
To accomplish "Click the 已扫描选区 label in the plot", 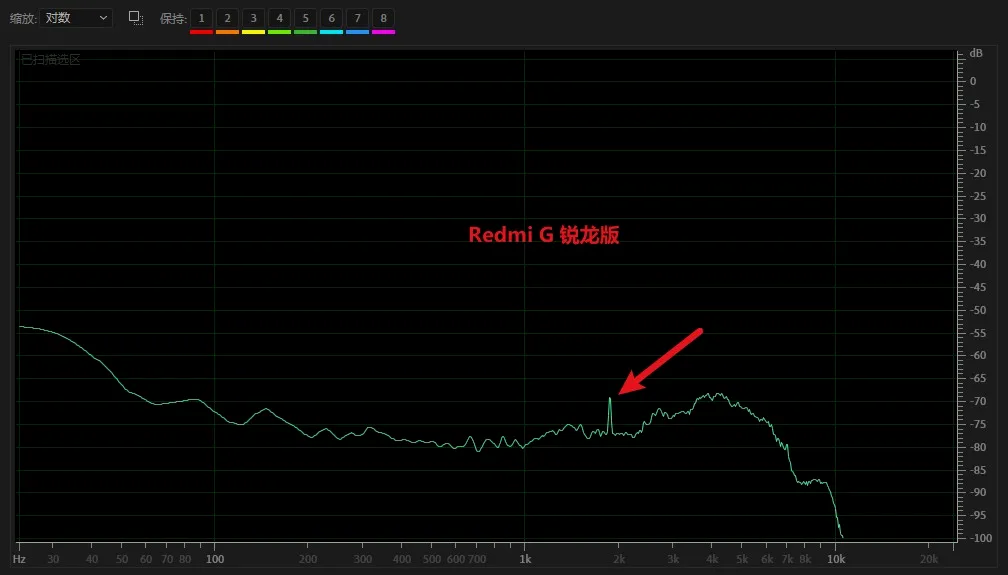I will [x=51, y=60].
